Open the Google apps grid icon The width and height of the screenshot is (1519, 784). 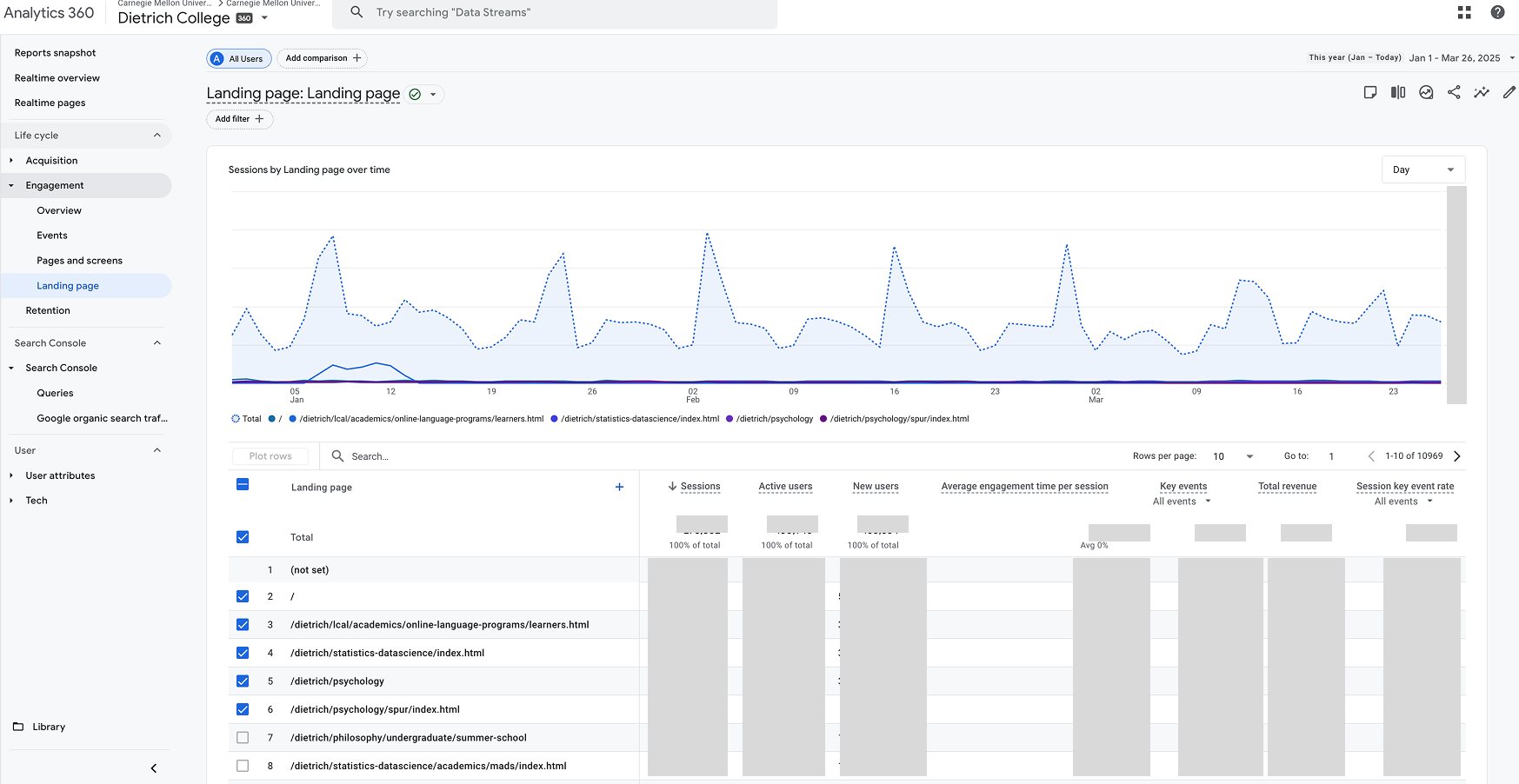pos(1464,12)
